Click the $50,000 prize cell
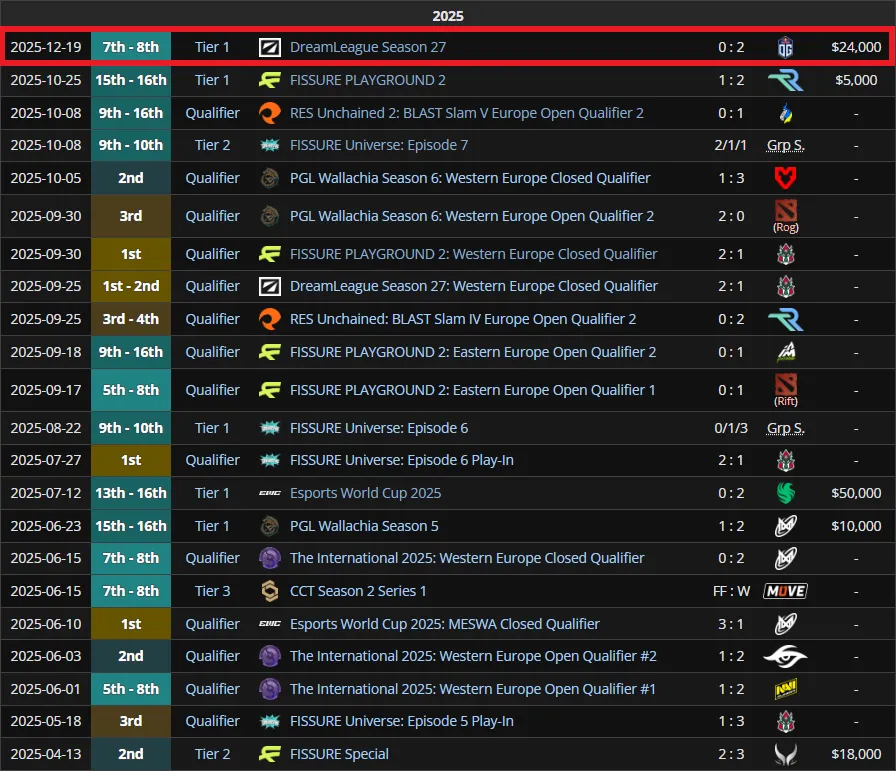 pos(856,493)
